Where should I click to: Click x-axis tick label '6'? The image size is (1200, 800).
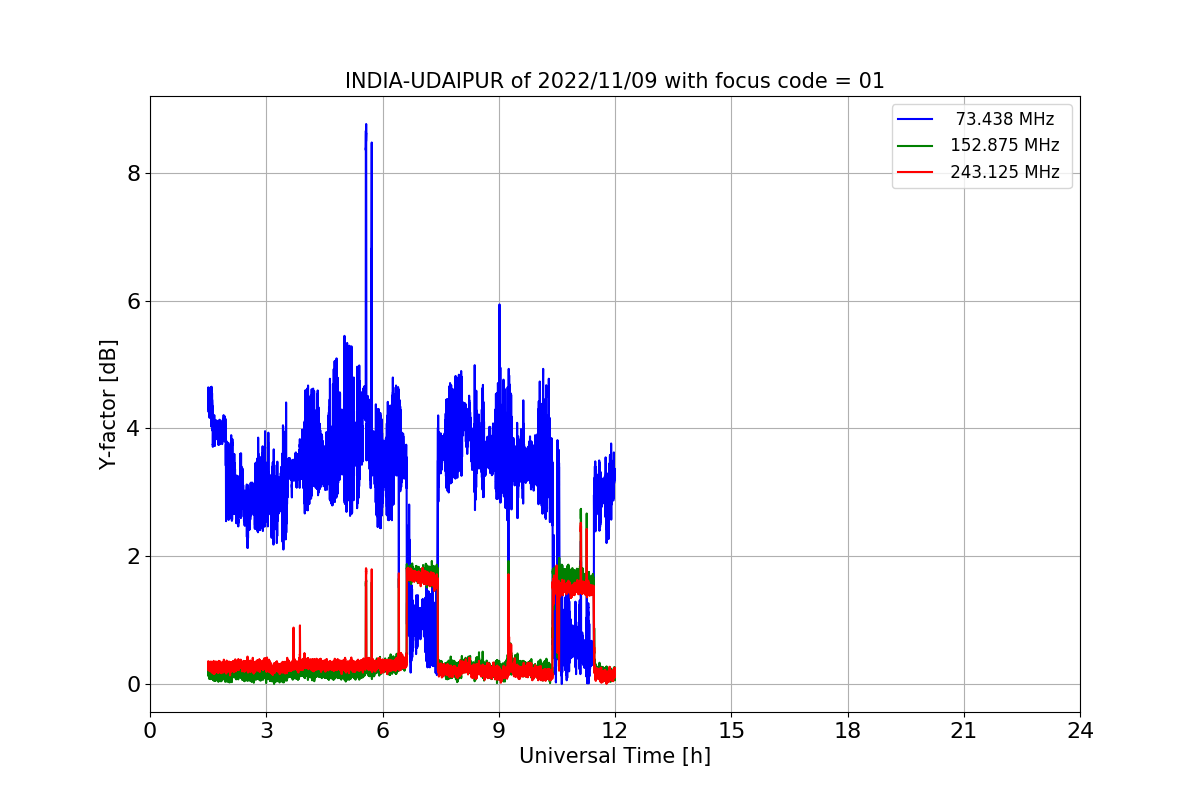(x=382, y=731)
